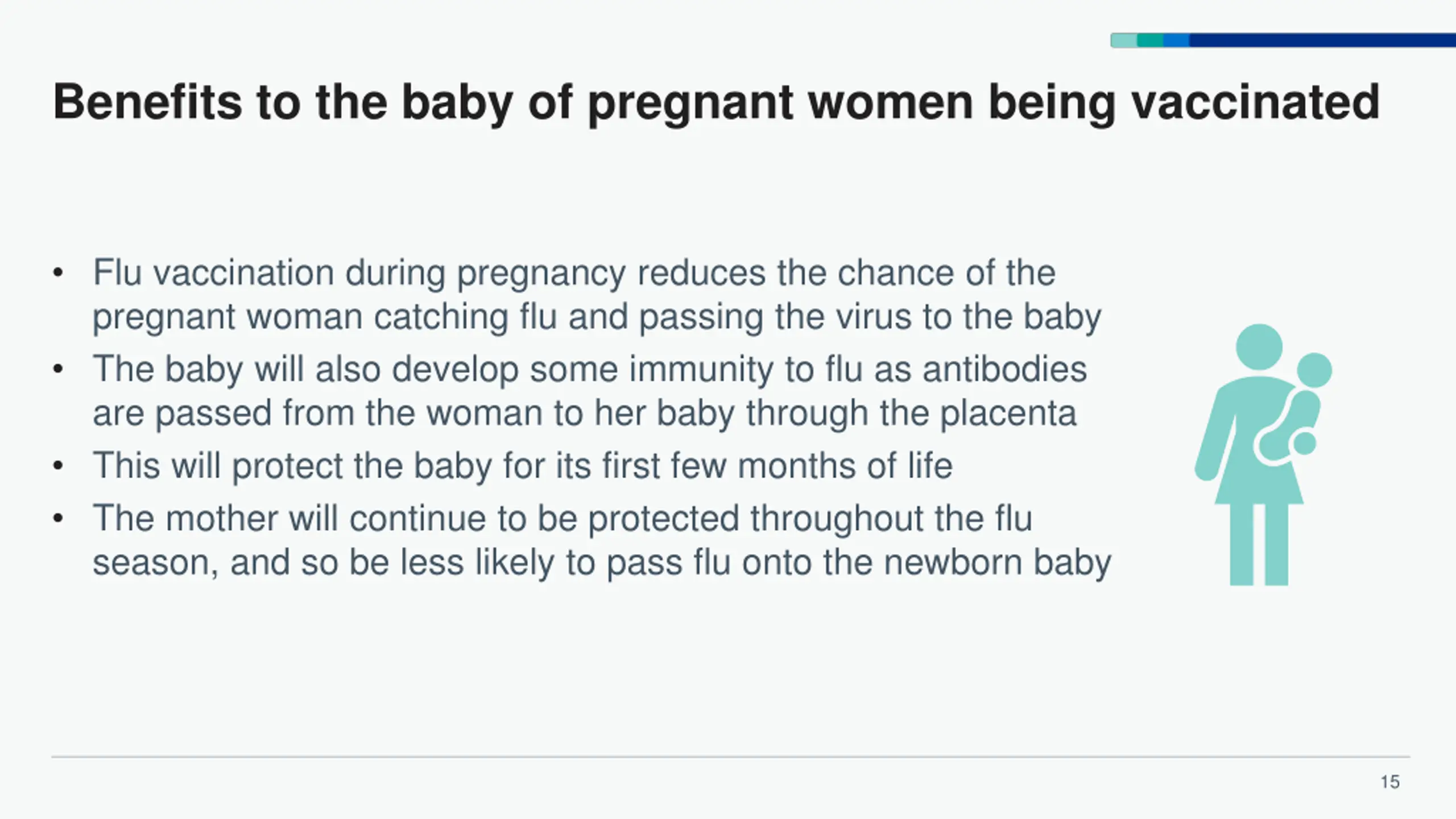
Task: Click the horizontal divider line above footer
Action: point(730,757)
